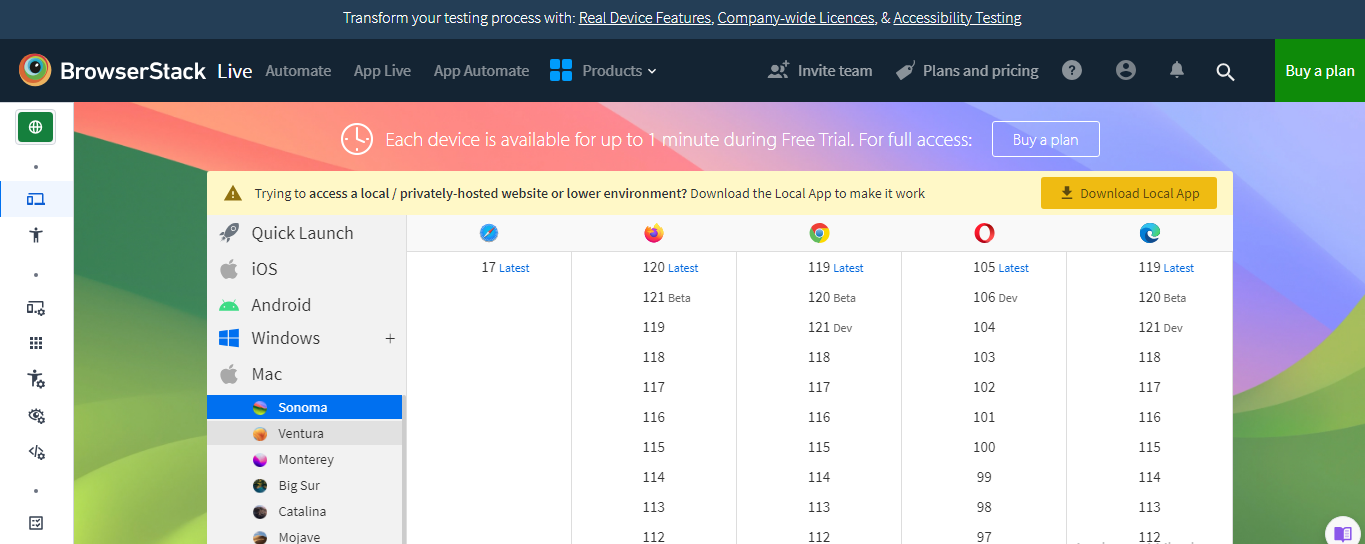
Task: Expand Windows with the plus icon
Action: tap(390, 339)
